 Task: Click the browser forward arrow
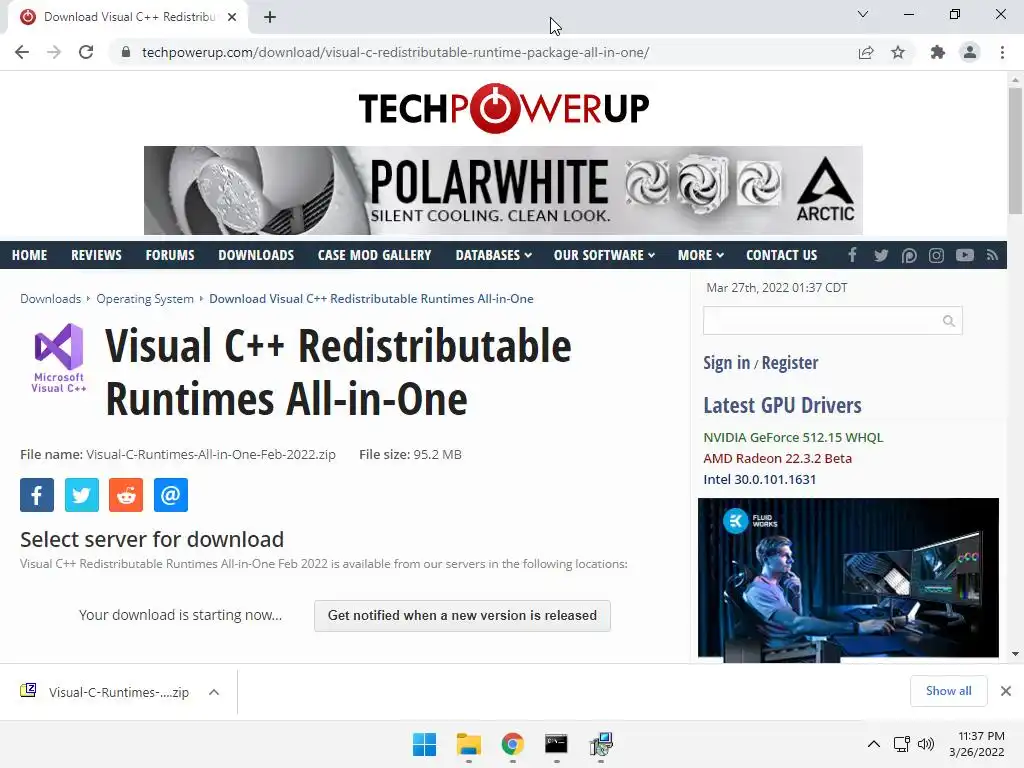point(54,52)
